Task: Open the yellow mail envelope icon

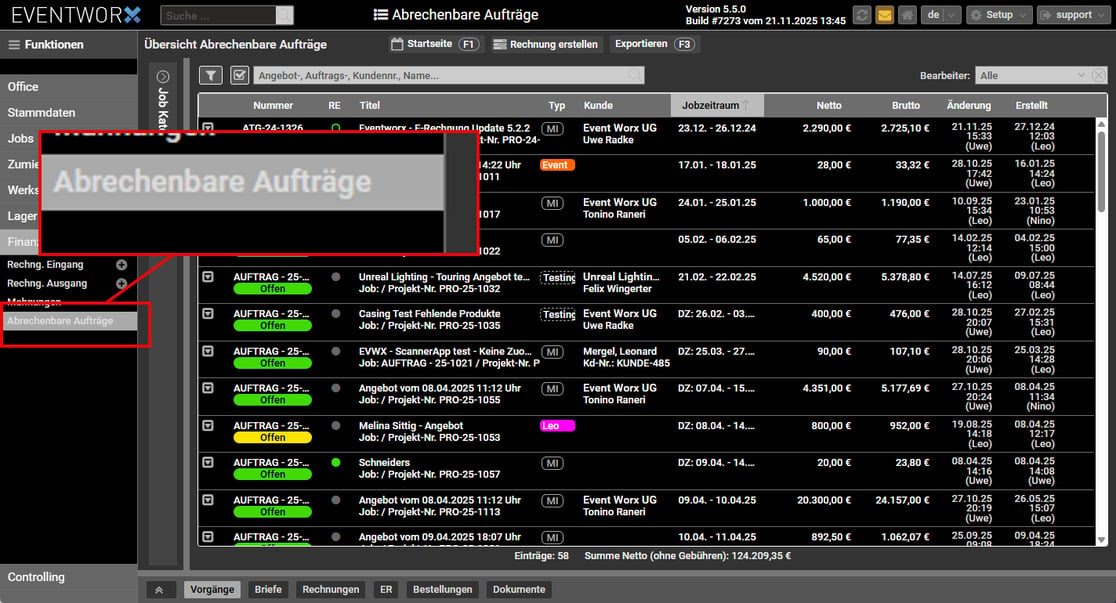Action: point(884,15)
